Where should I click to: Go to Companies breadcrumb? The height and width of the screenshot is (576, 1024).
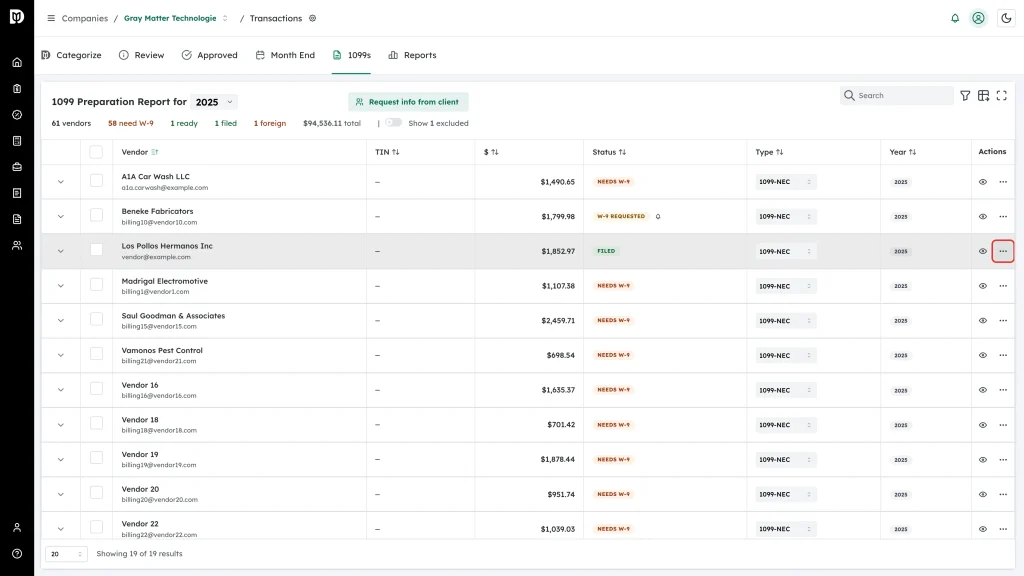pyautogui.click(x=85, y=18)
